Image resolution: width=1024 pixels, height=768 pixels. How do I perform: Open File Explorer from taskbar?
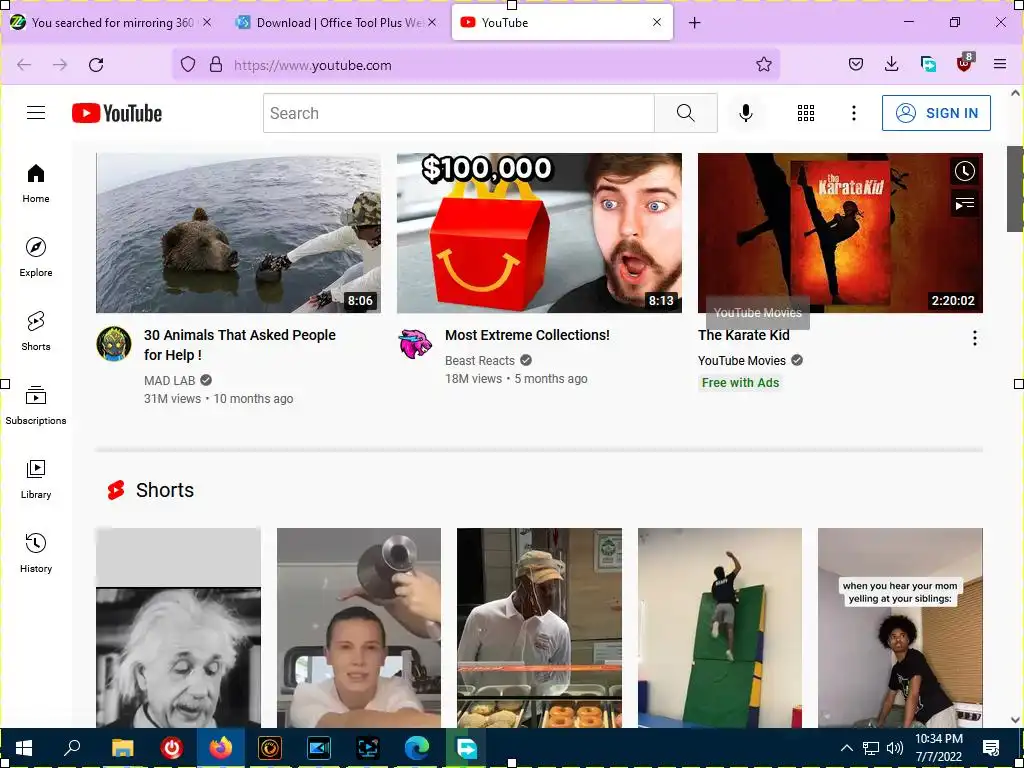[122, 748]
